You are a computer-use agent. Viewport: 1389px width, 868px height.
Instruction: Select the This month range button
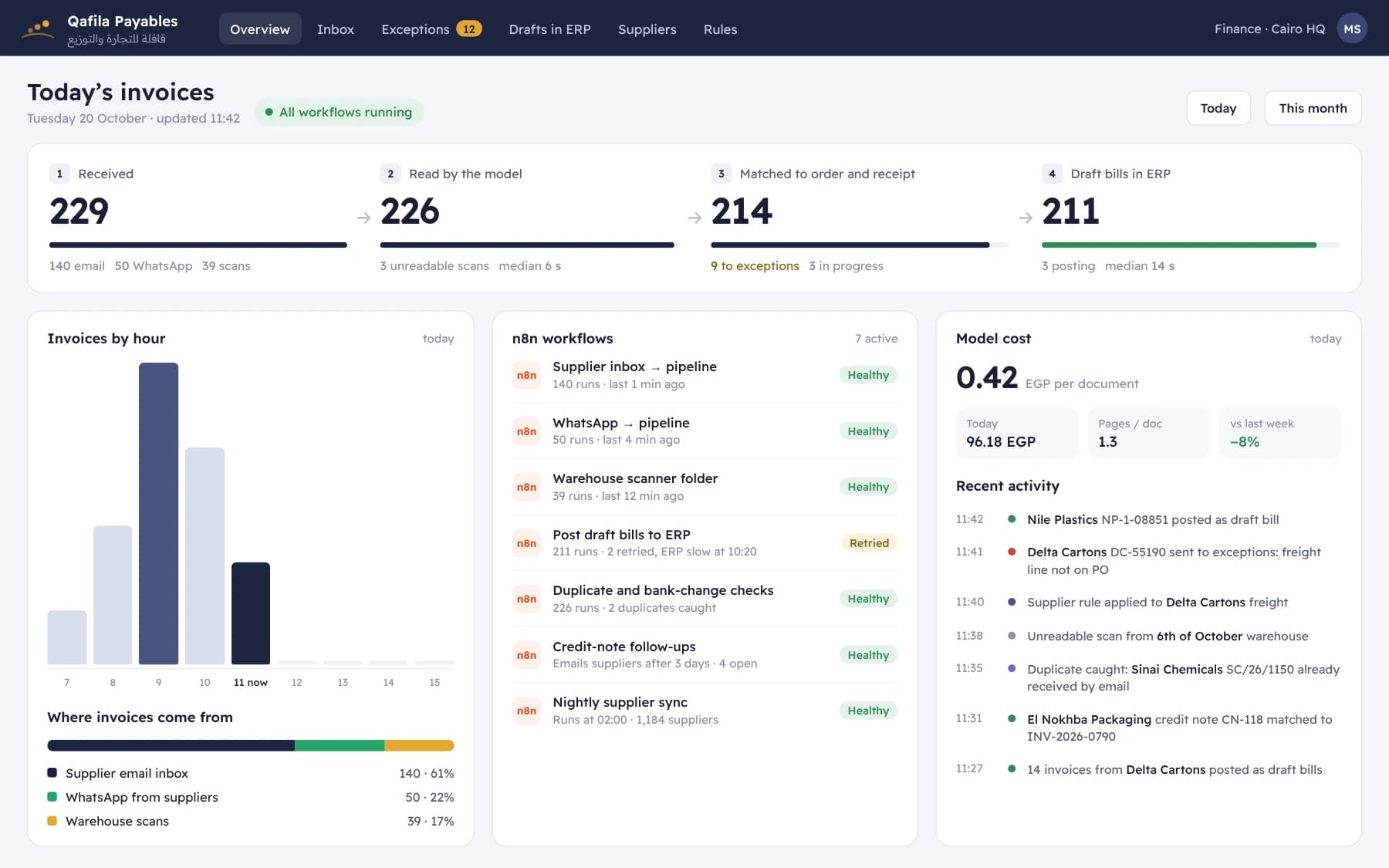coord(1313,108)
